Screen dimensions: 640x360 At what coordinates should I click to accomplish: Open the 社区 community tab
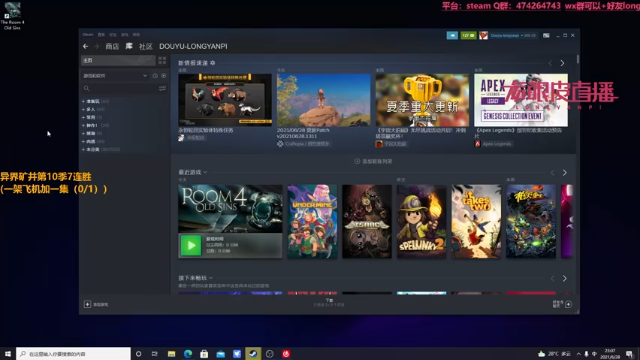point(145,47)
